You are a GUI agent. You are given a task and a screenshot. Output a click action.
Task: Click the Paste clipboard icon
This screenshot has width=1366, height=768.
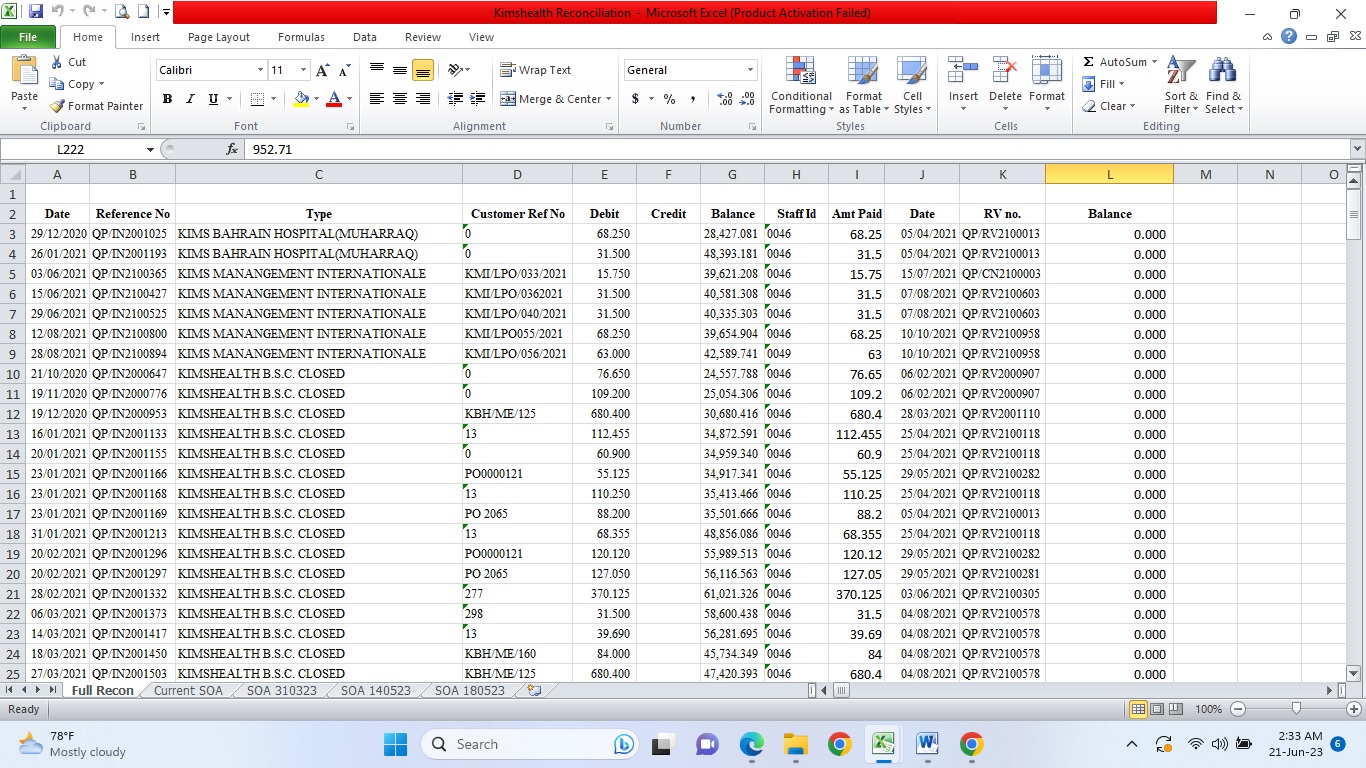(24, 72)
